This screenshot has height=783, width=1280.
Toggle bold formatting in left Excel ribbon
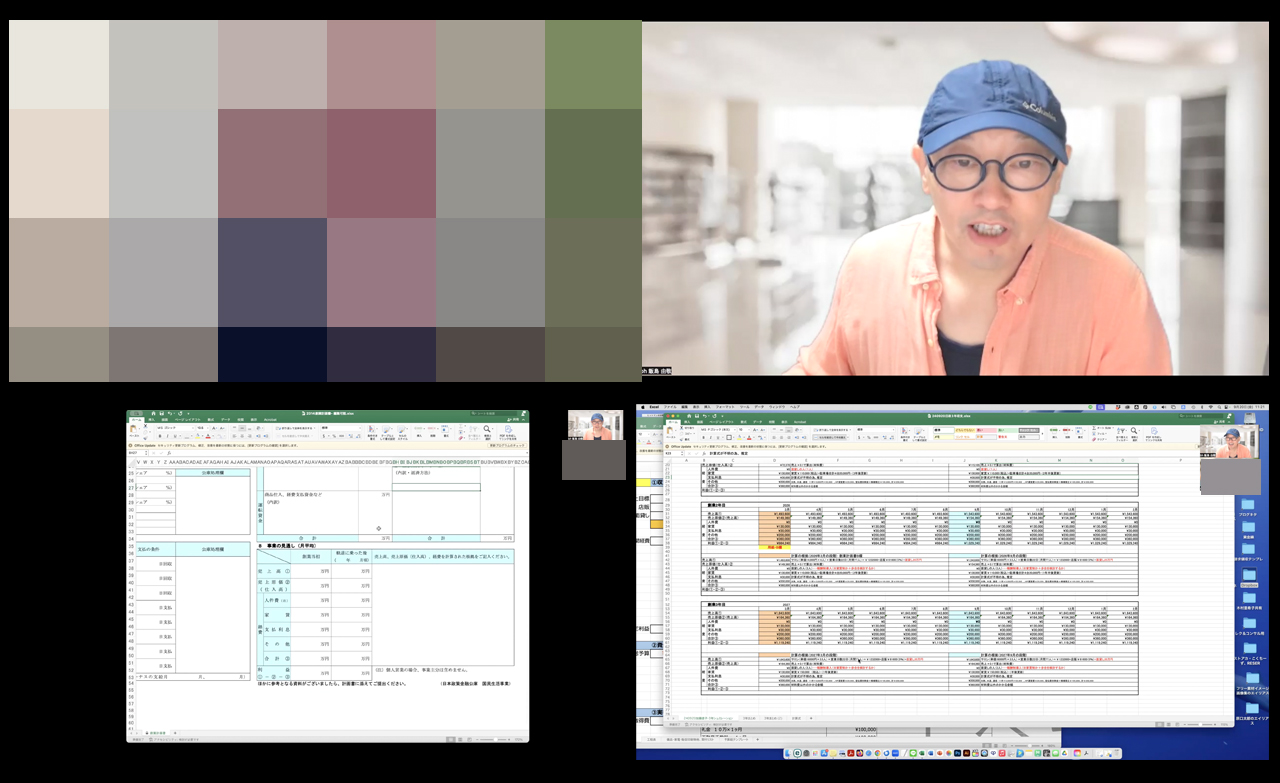tap(160, 436)
